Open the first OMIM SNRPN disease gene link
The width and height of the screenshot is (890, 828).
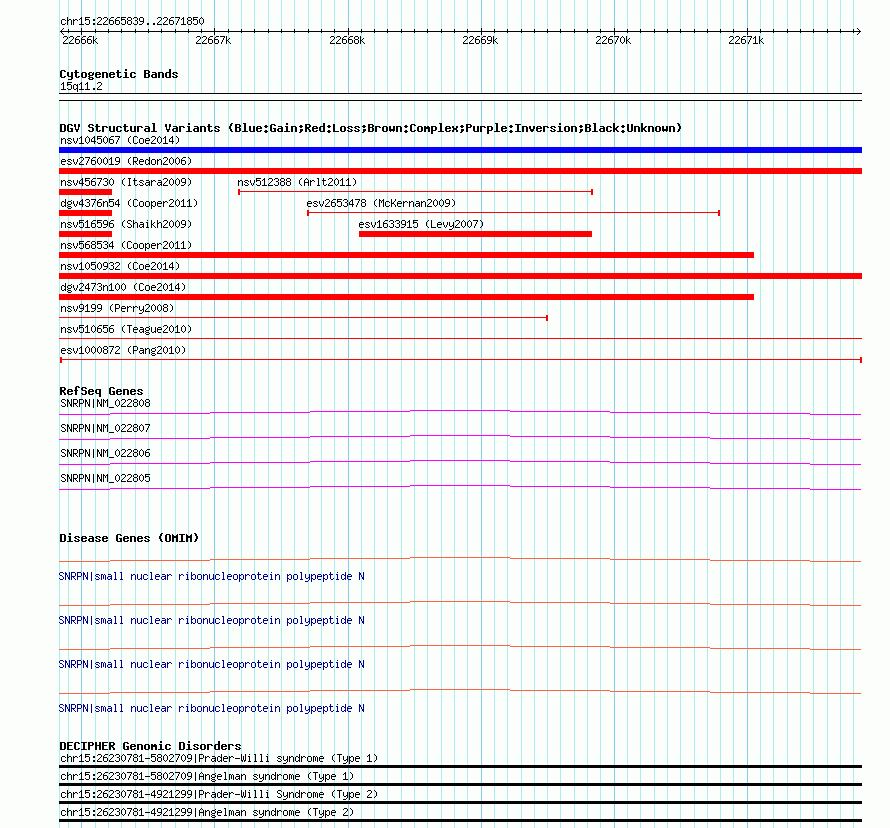pos(211,577)
